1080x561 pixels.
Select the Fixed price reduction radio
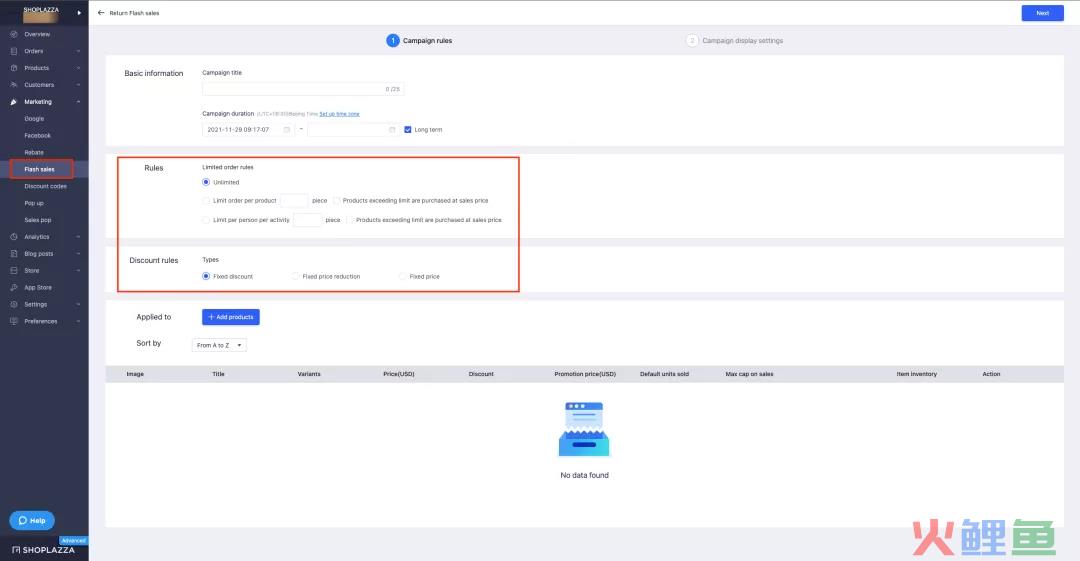(295, 276)
